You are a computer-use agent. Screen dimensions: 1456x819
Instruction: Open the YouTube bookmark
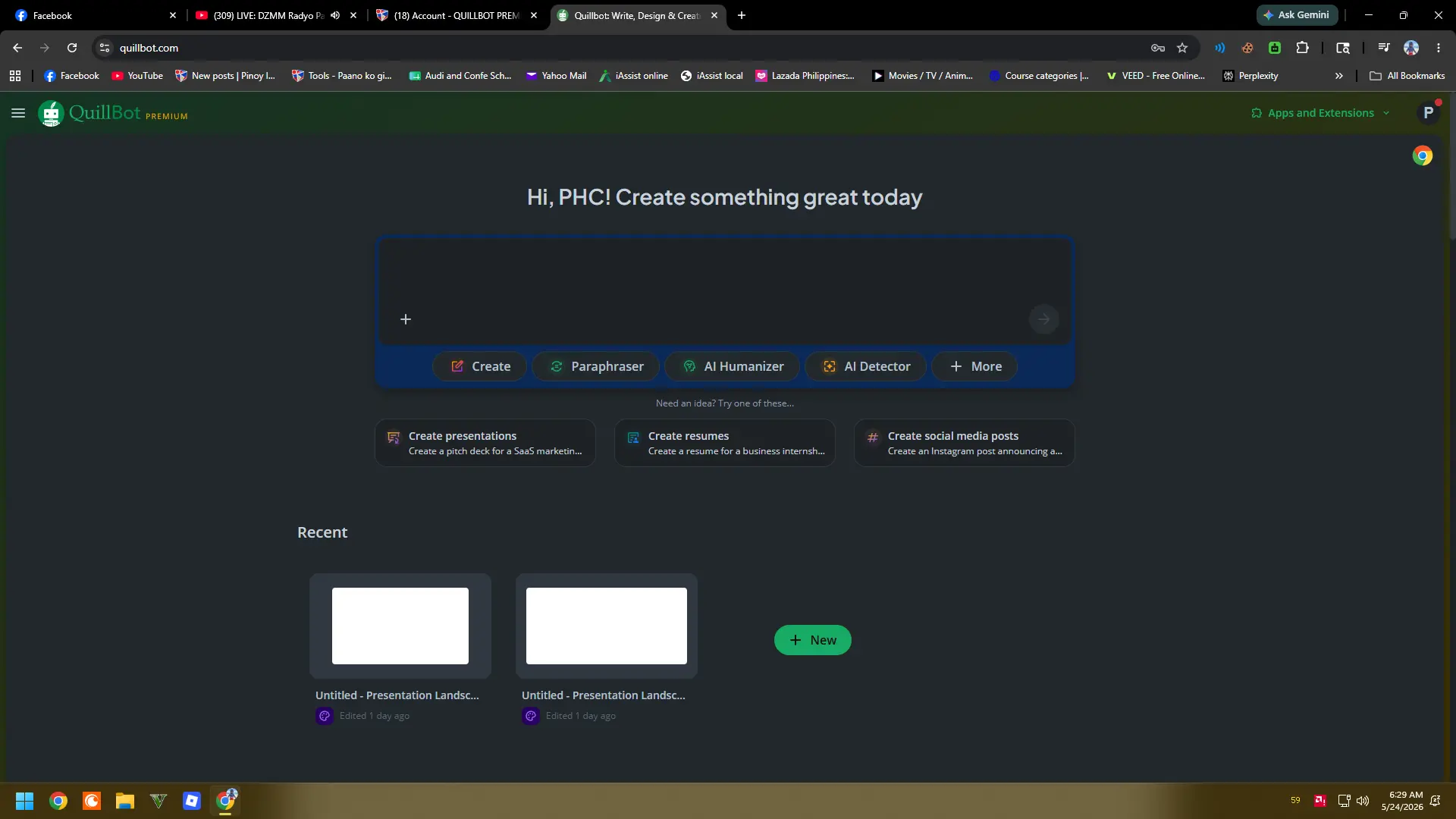pos(137,76)
